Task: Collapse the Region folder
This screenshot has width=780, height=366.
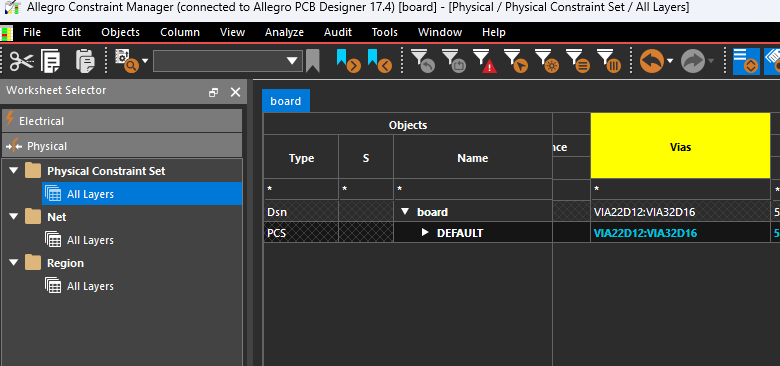Action: [13, 263]
